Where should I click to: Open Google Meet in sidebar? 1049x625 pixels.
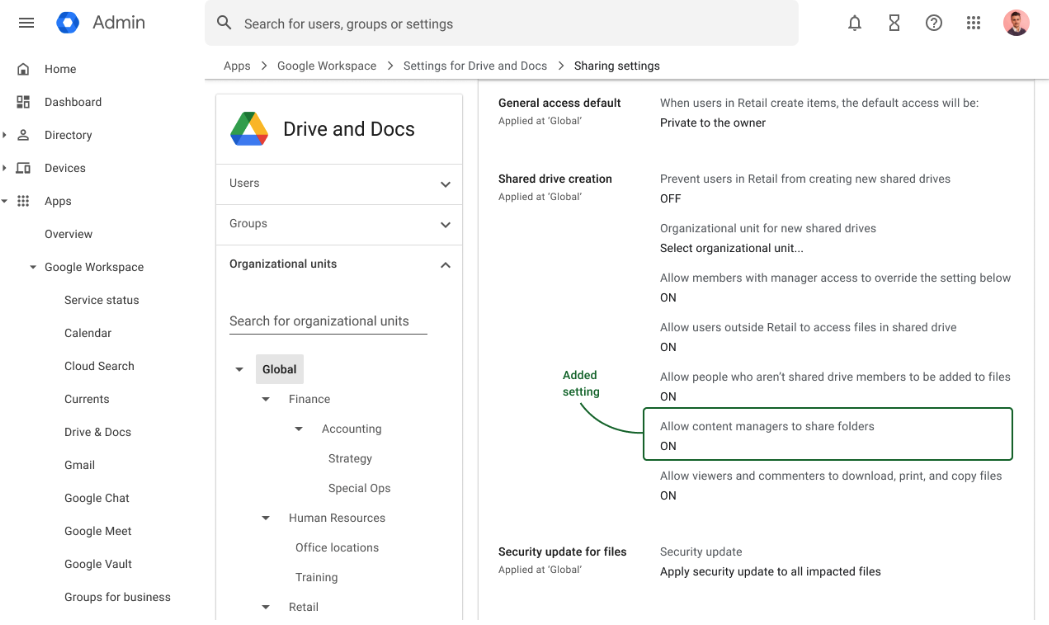coord(98,531)
